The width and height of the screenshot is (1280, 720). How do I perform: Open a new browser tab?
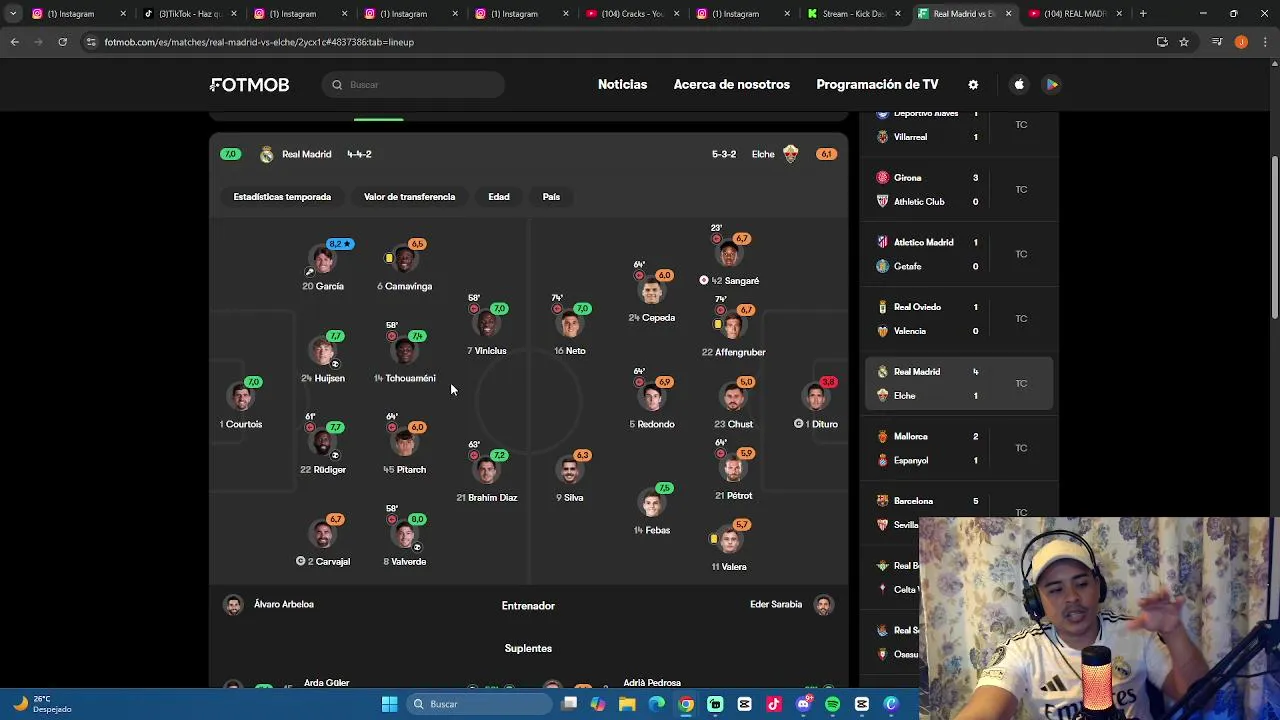1143,14
